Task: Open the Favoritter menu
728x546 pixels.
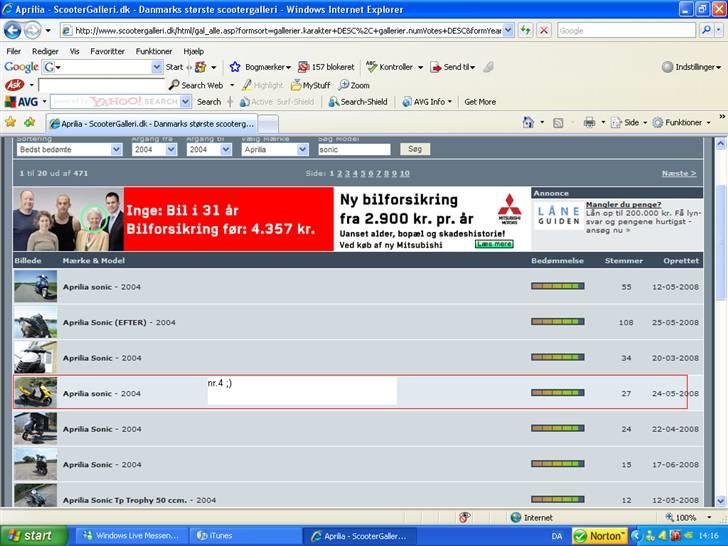Action: coord(107,50)
